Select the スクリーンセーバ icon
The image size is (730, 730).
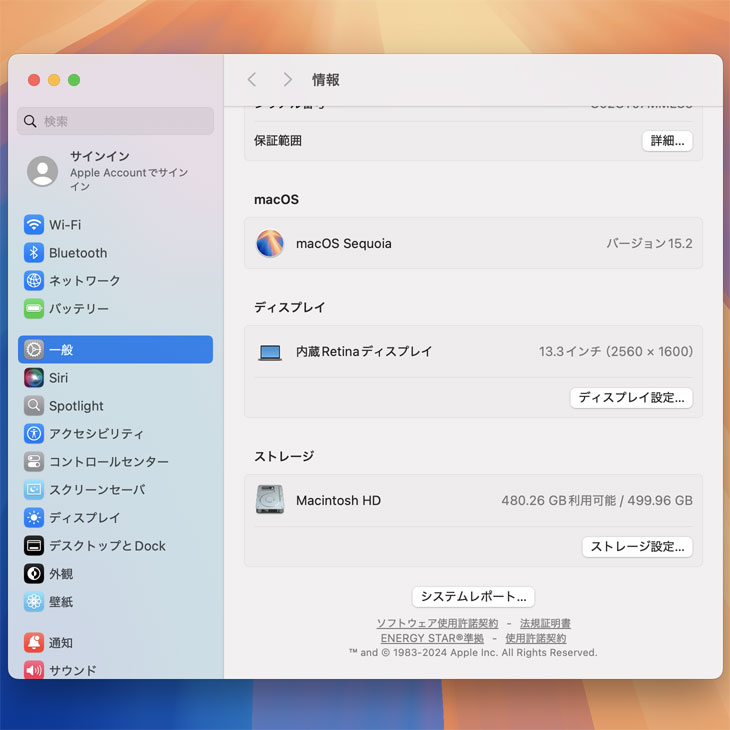tap(34, 489)
